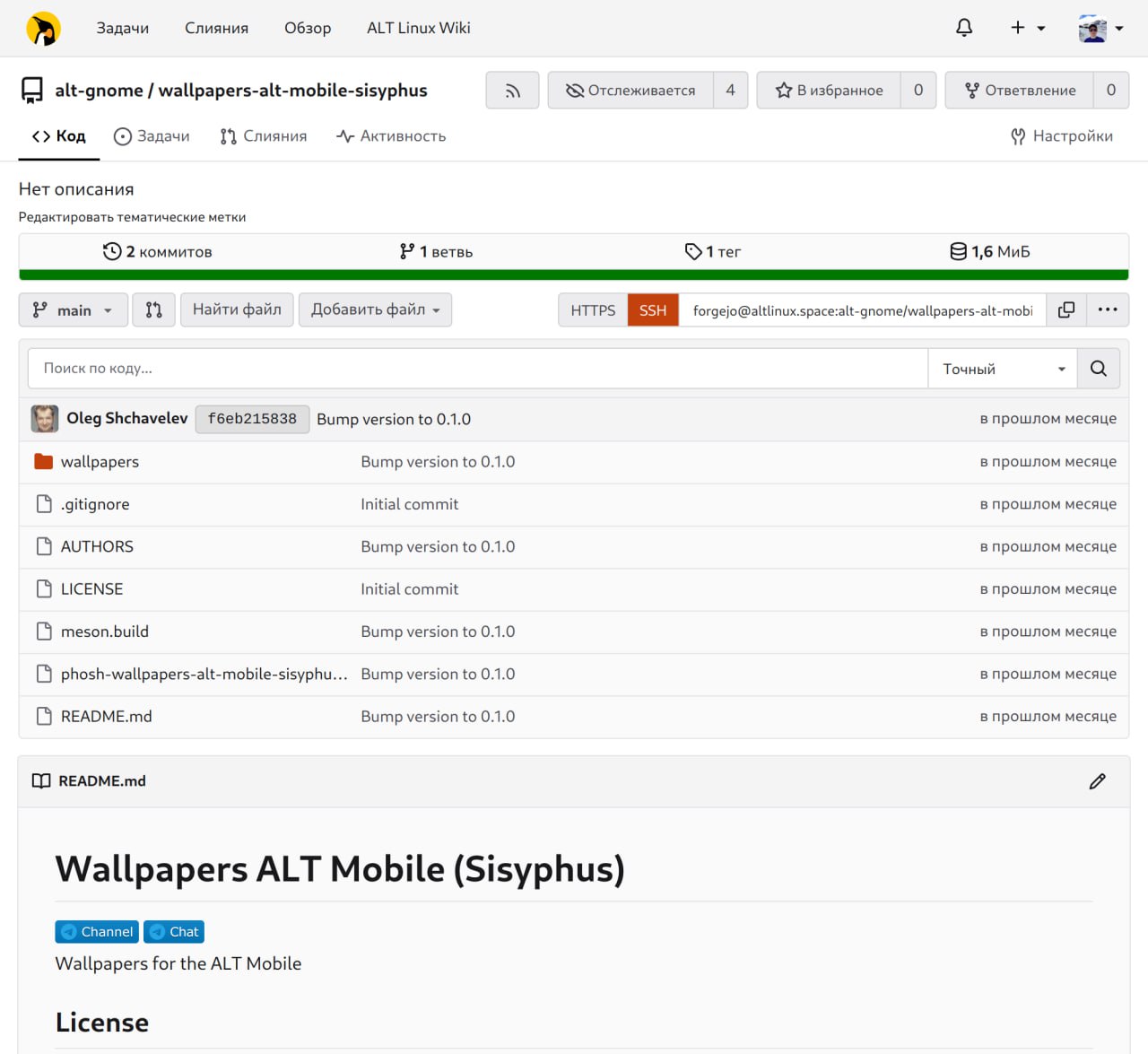1148x1054 pixels.
Task: Open the Forgejo home logo
Action: tap(43, 29)
